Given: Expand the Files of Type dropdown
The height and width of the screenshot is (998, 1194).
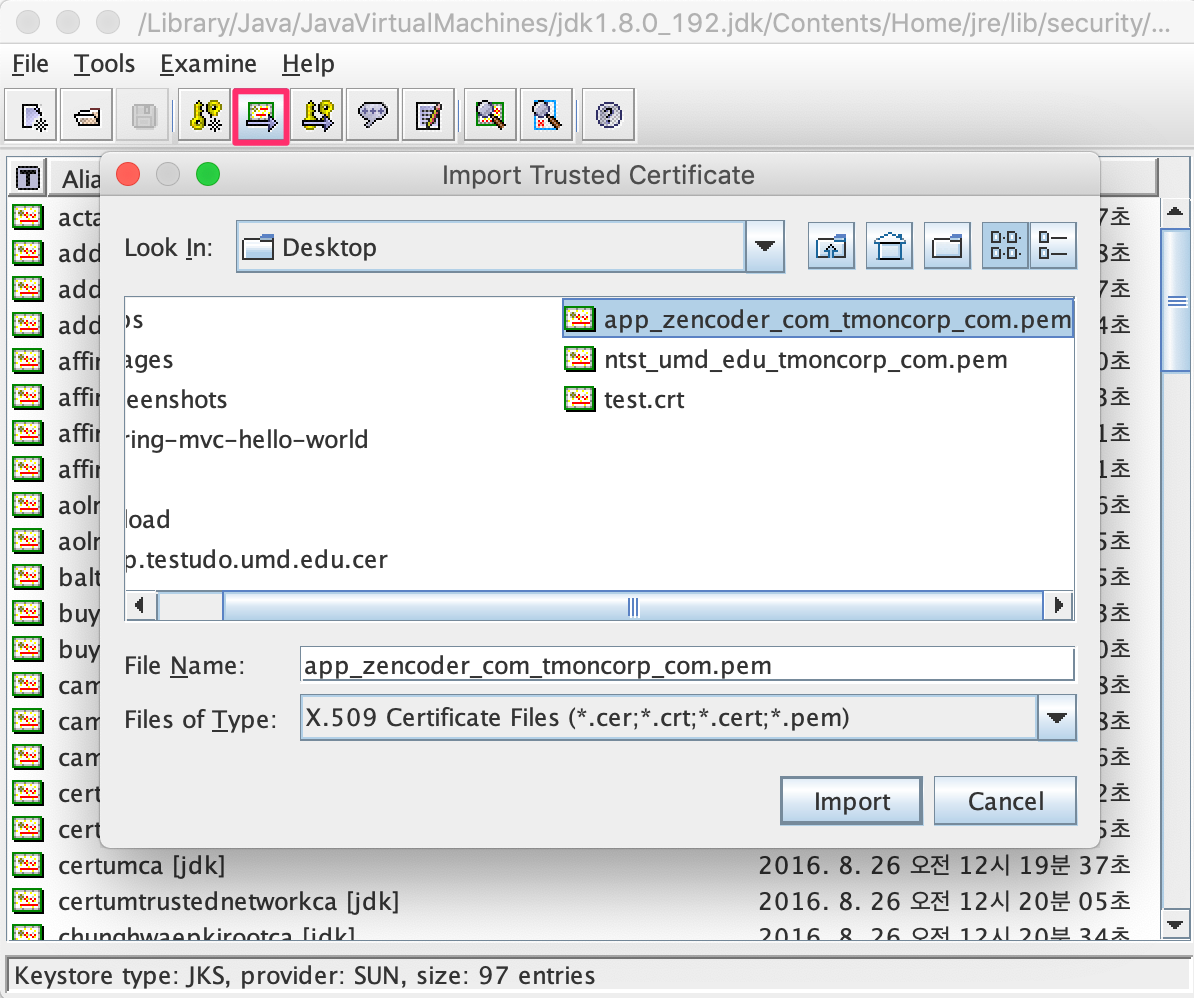Looking at the screenshot, I should coord(1057,718).
